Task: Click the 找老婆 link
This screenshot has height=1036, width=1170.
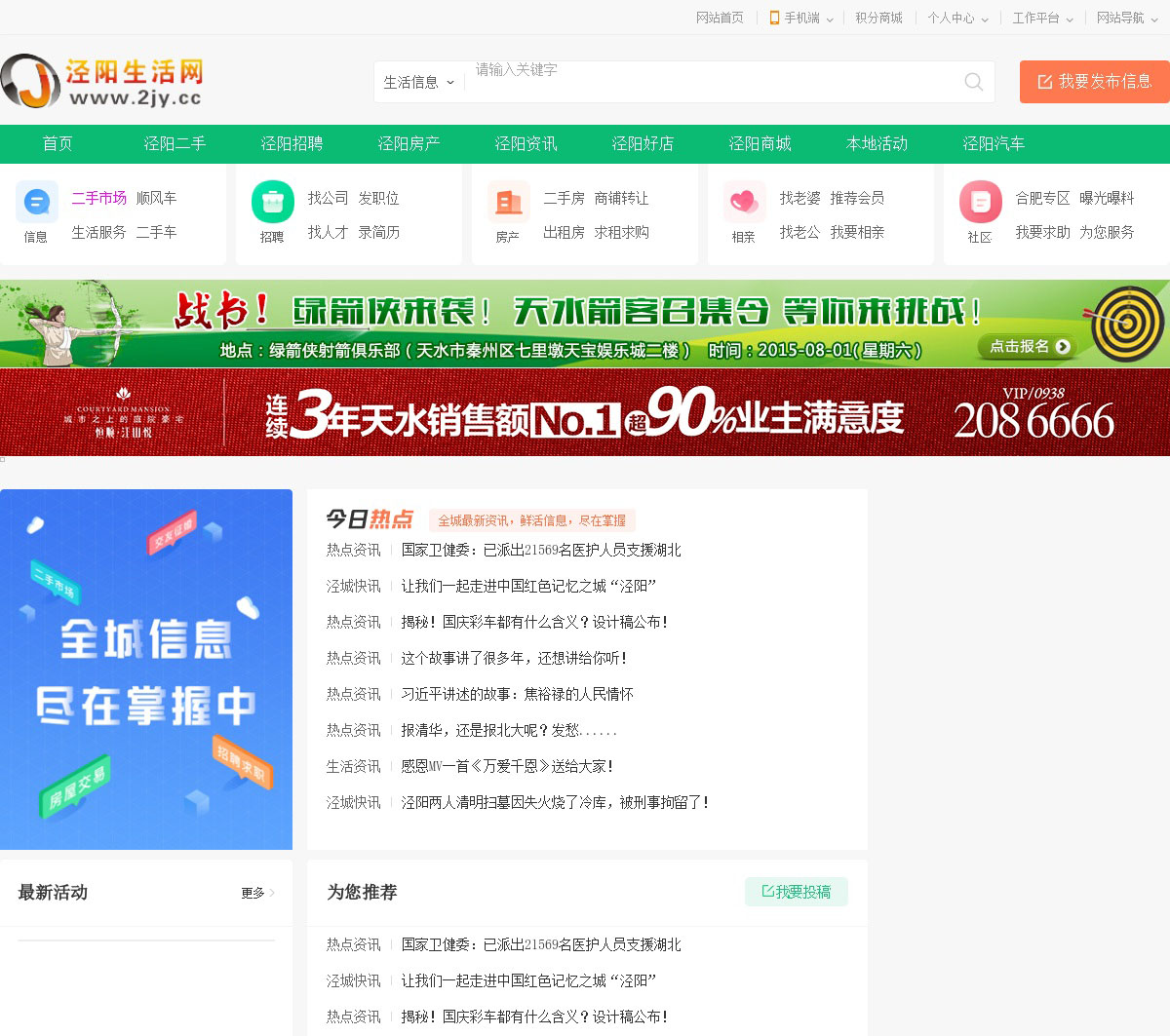Action: coord(799,198)
